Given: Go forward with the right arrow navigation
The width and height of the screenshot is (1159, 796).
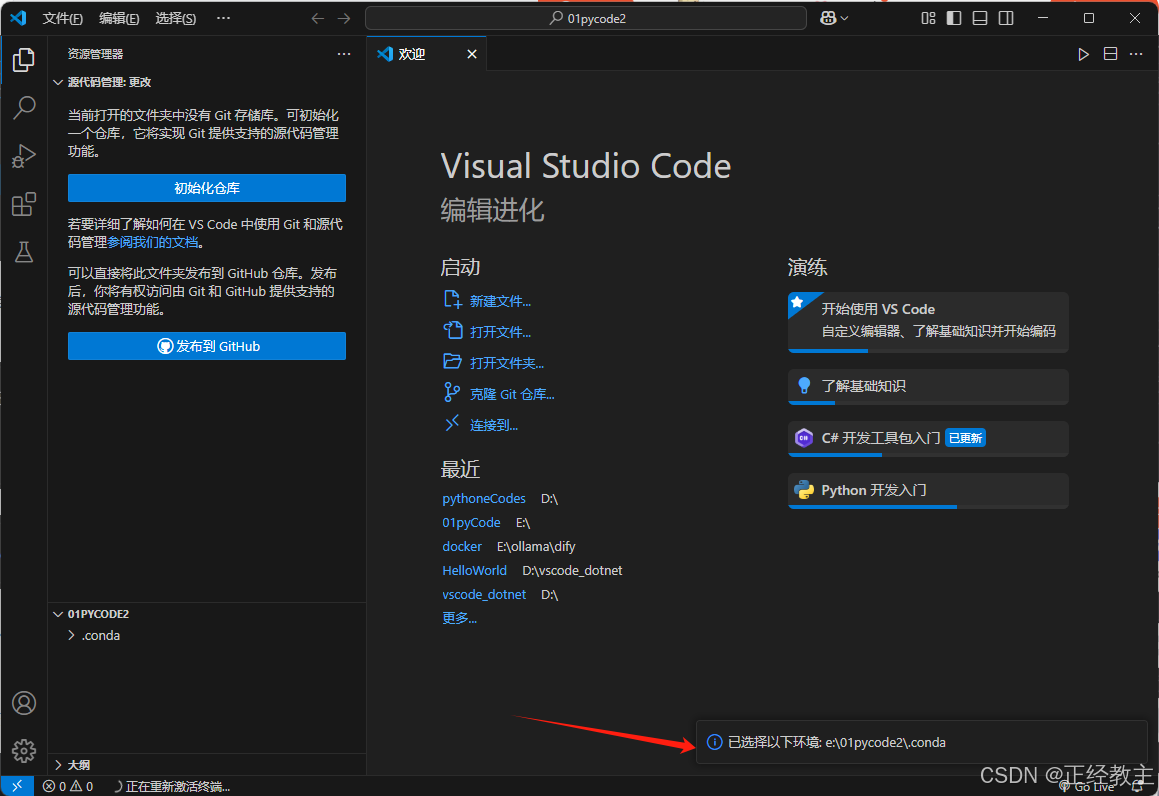Looking at the screenshot, I should click(344, 18).
